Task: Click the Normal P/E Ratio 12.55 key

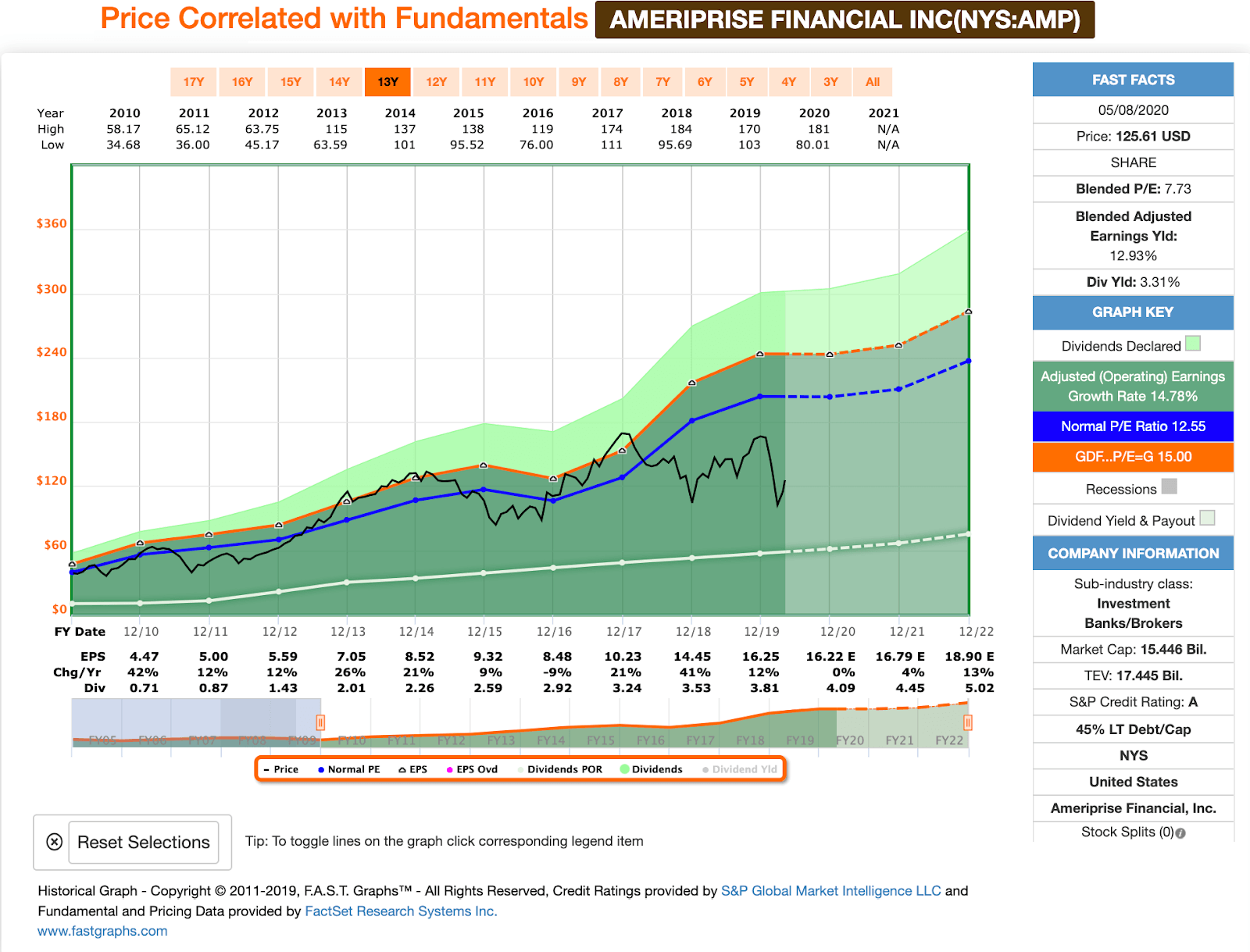Action: tap(1133, 426)
